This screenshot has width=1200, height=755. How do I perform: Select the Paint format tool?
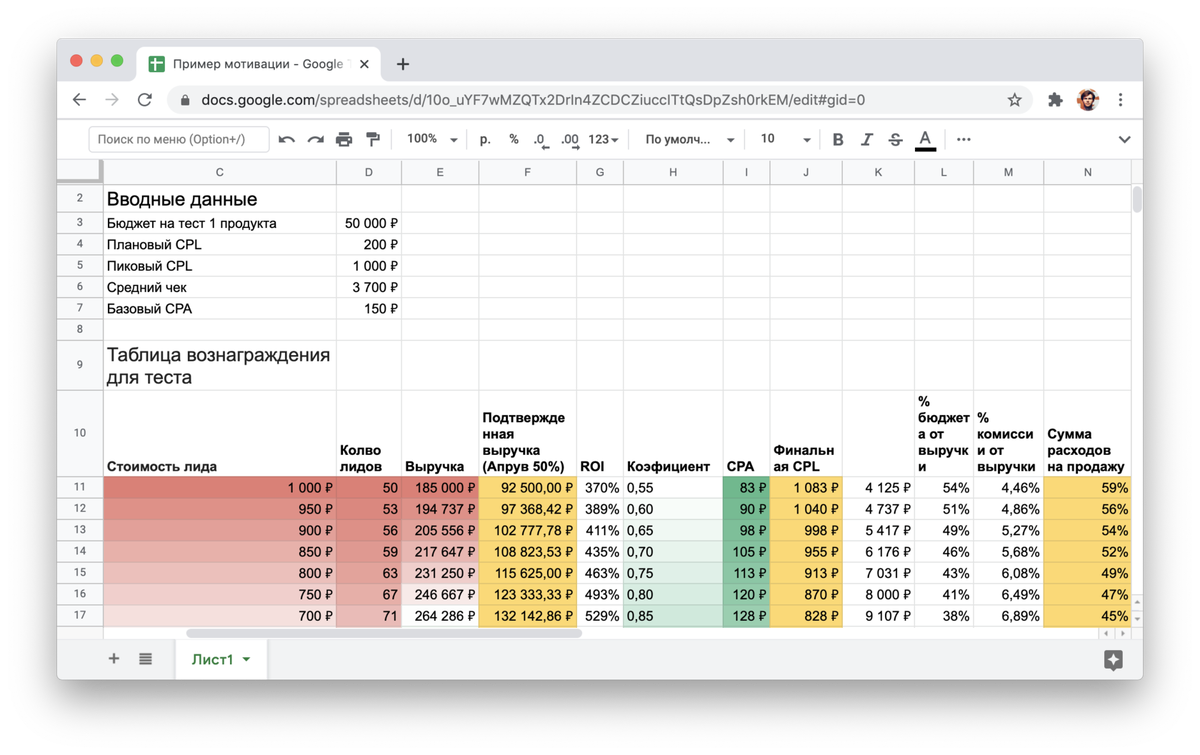[x=371, y=139]
